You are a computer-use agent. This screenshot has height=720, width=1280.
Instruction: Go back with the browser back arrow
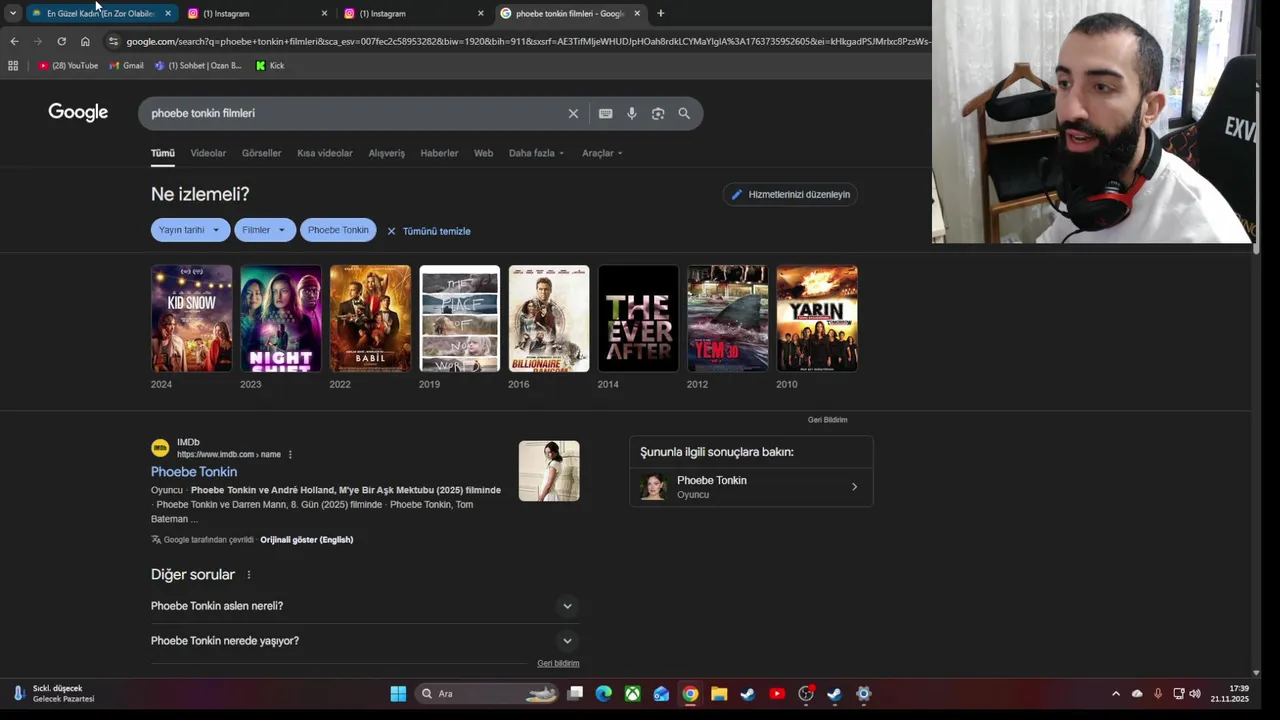pos(14,41)
